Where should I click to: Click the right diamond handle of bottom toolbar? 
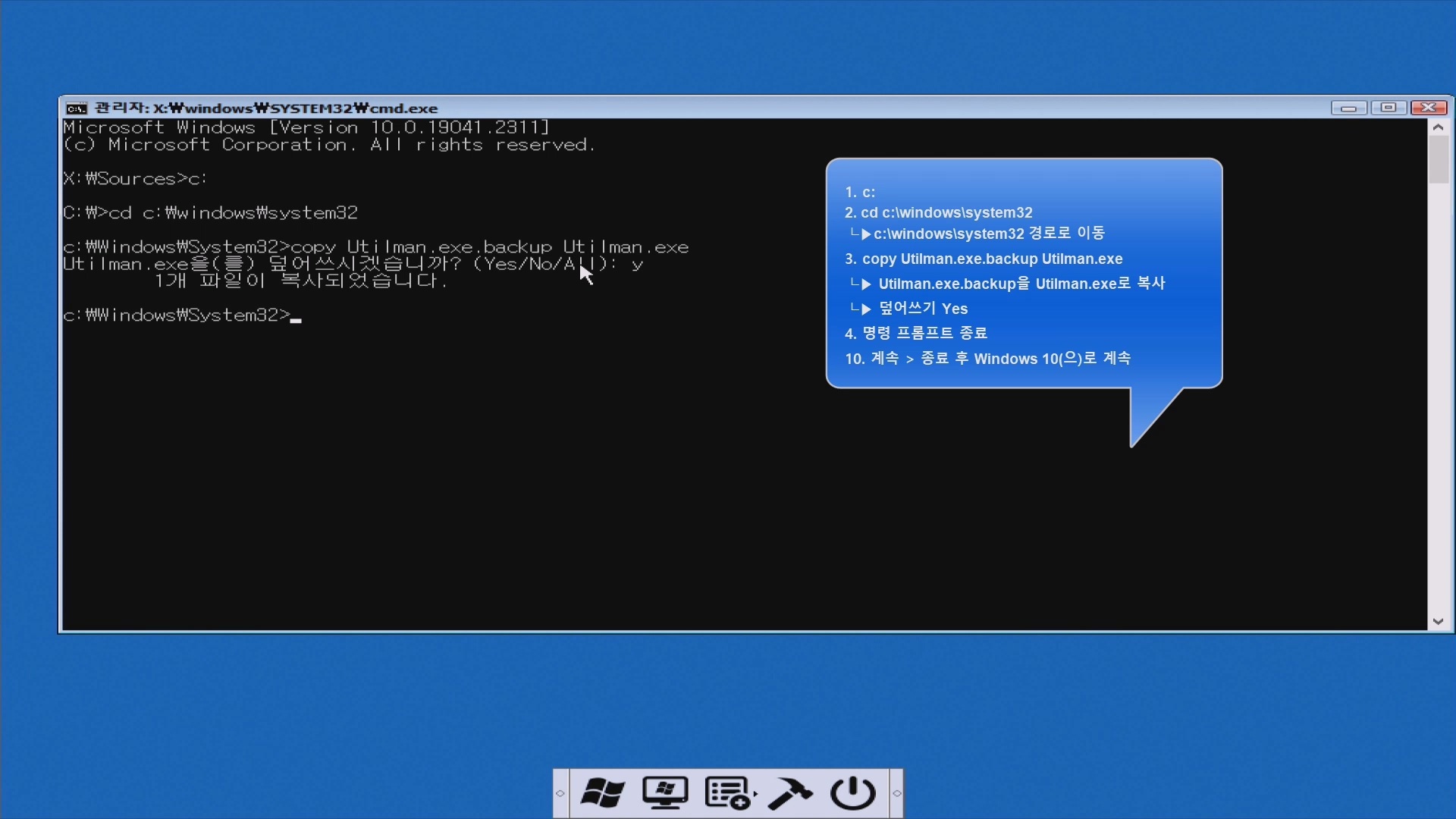(896, 793)
